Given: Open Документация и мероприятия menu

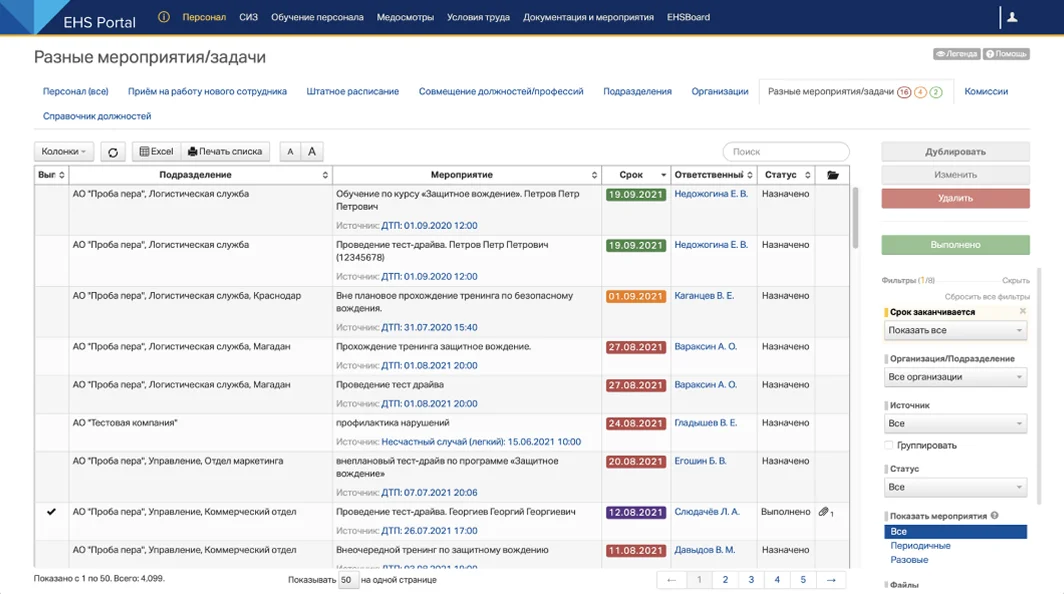Looking at the screenshot, I should 588,17.
